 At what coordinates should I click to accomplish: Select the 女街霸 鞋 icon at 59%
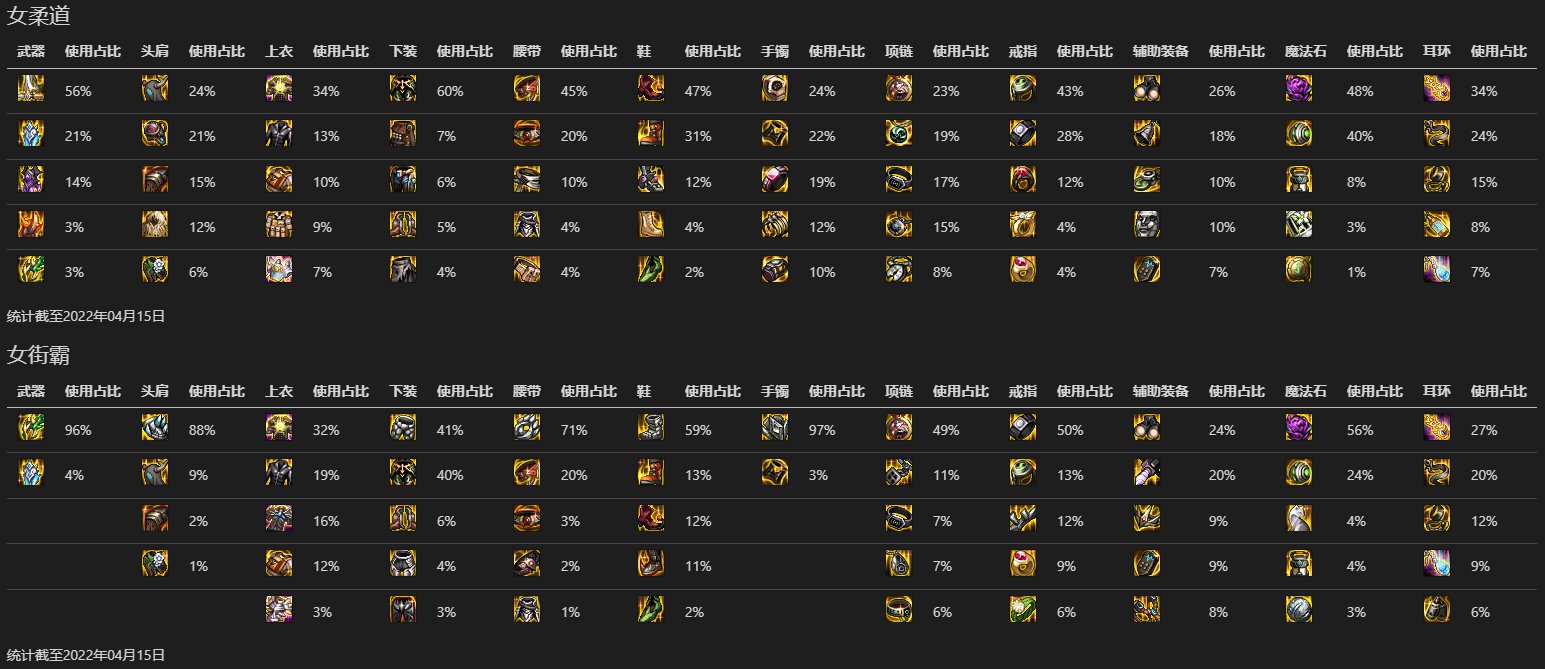651,428
